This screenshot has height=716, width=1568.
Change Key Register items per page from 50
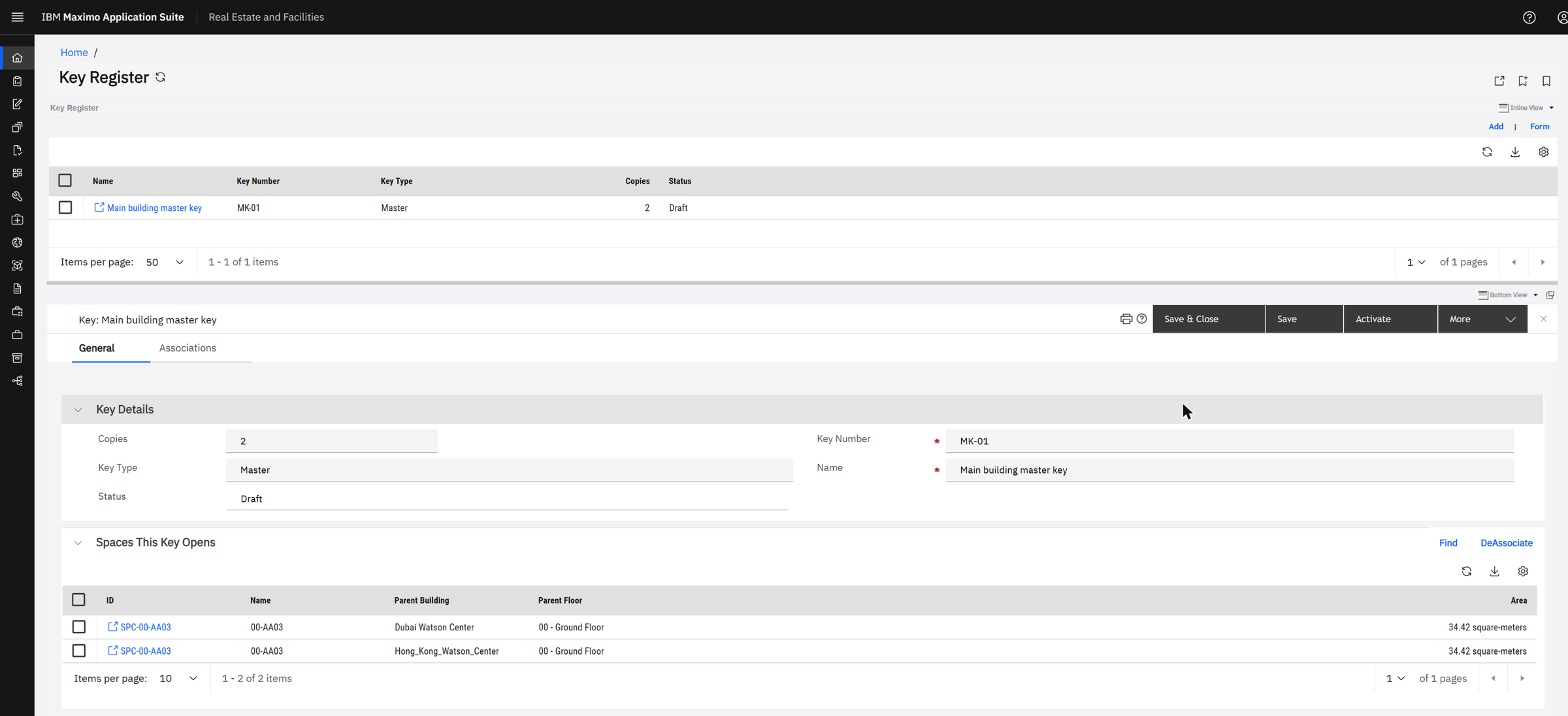click(165, 263)
